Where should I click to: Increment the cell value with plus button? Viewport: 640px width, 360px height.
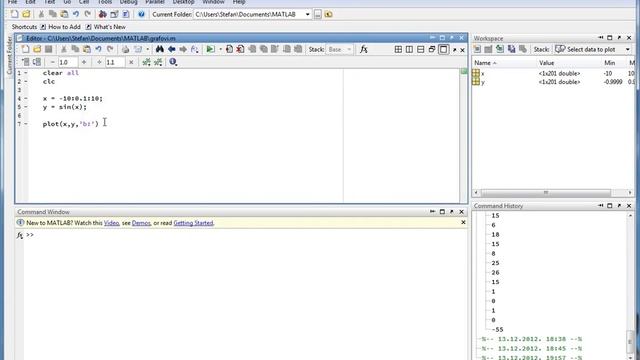tap(84, 62)
